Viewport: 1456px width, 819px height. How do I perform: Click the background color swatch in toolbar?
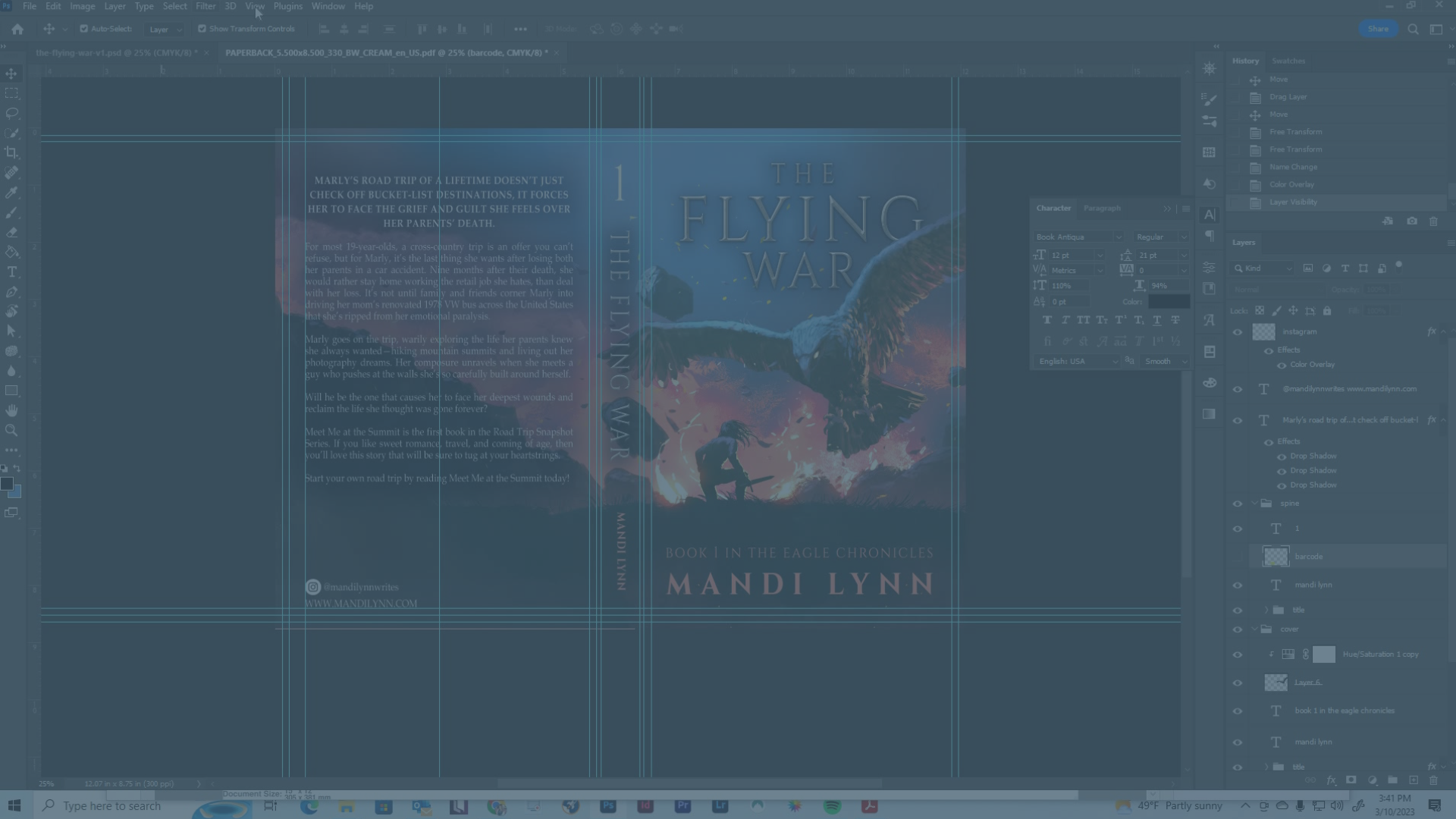coord(15,493)
